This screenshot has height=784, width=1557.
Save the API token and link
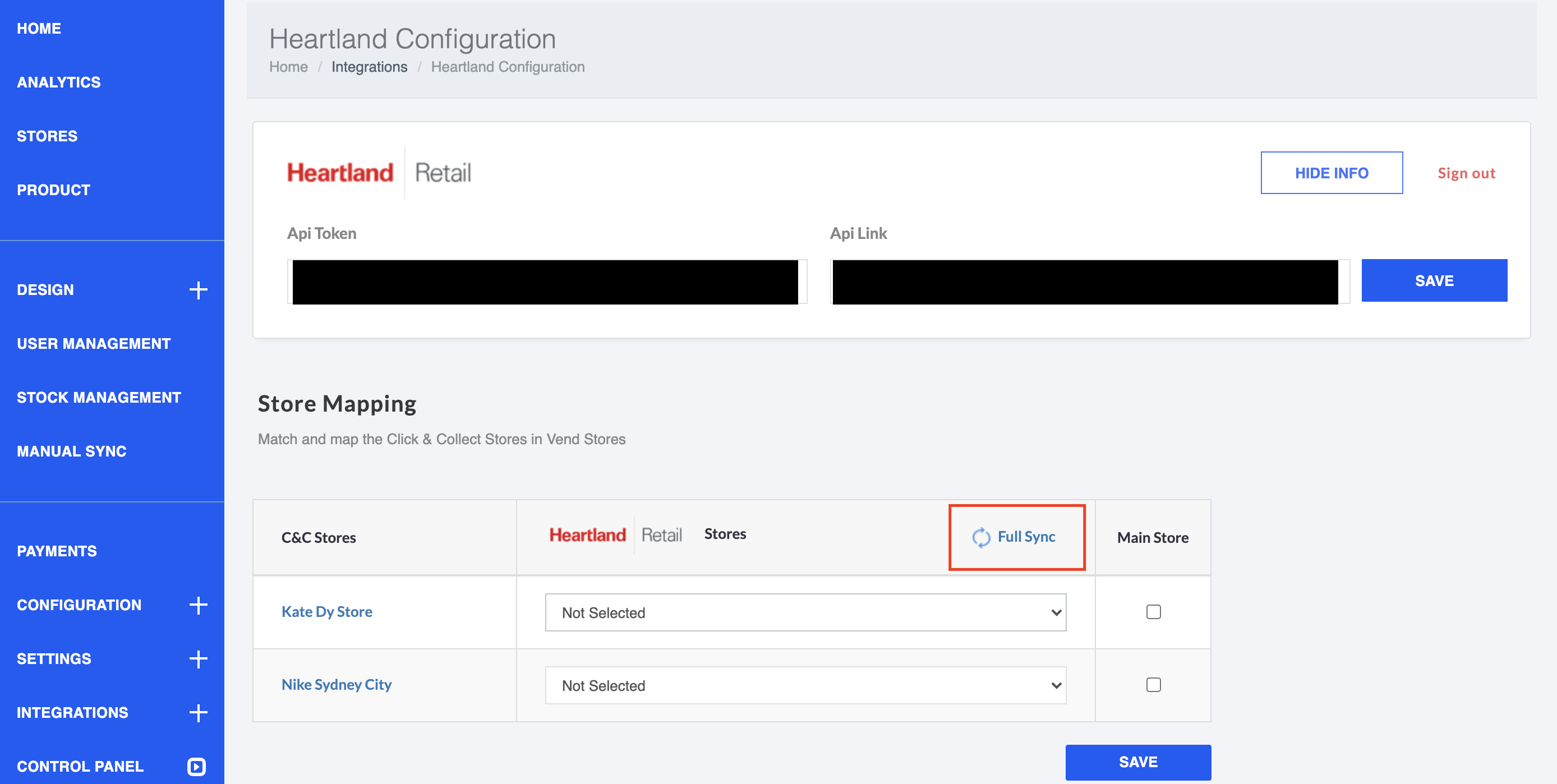pos(1434,280)
